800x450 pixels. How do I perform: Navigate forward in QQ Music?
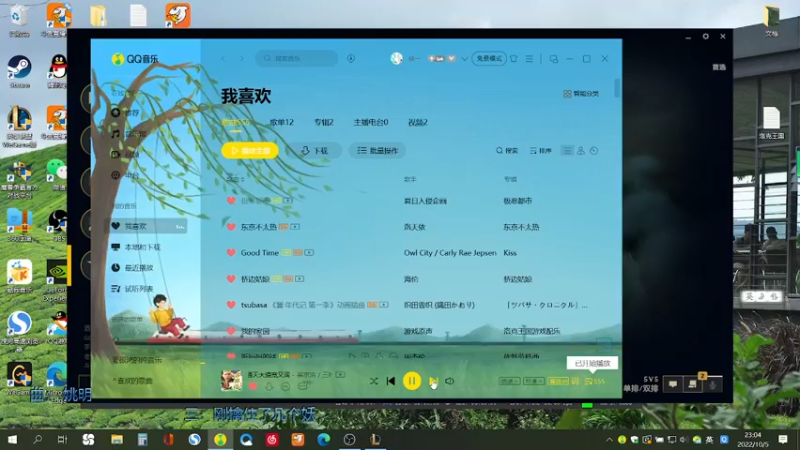tap(242, 59)
